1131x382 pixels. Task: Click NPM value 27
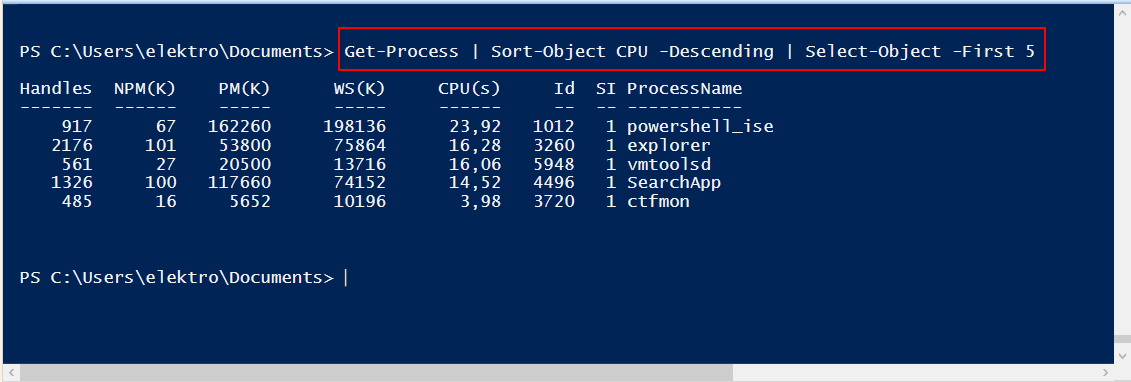166,164
